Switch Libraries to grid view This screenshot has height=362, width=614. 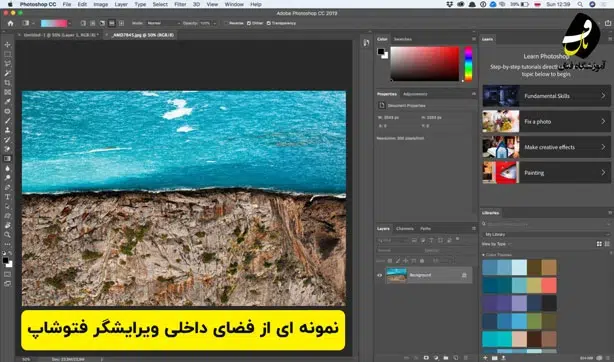click(x=599, y=244)
